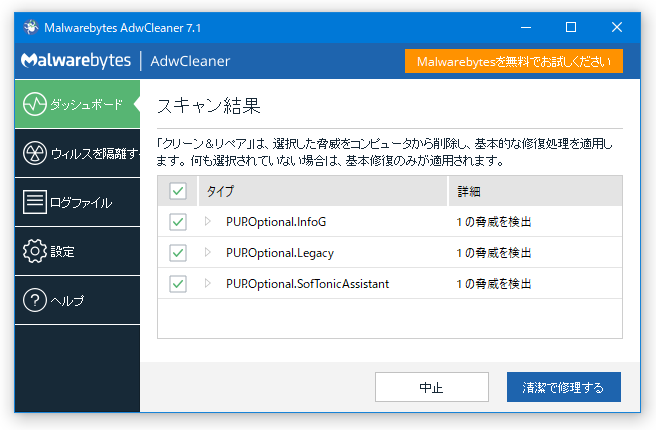Click the quarantine radiation icon in sidebar
Viewport: 656px width, 430px height.
(35, 153)
